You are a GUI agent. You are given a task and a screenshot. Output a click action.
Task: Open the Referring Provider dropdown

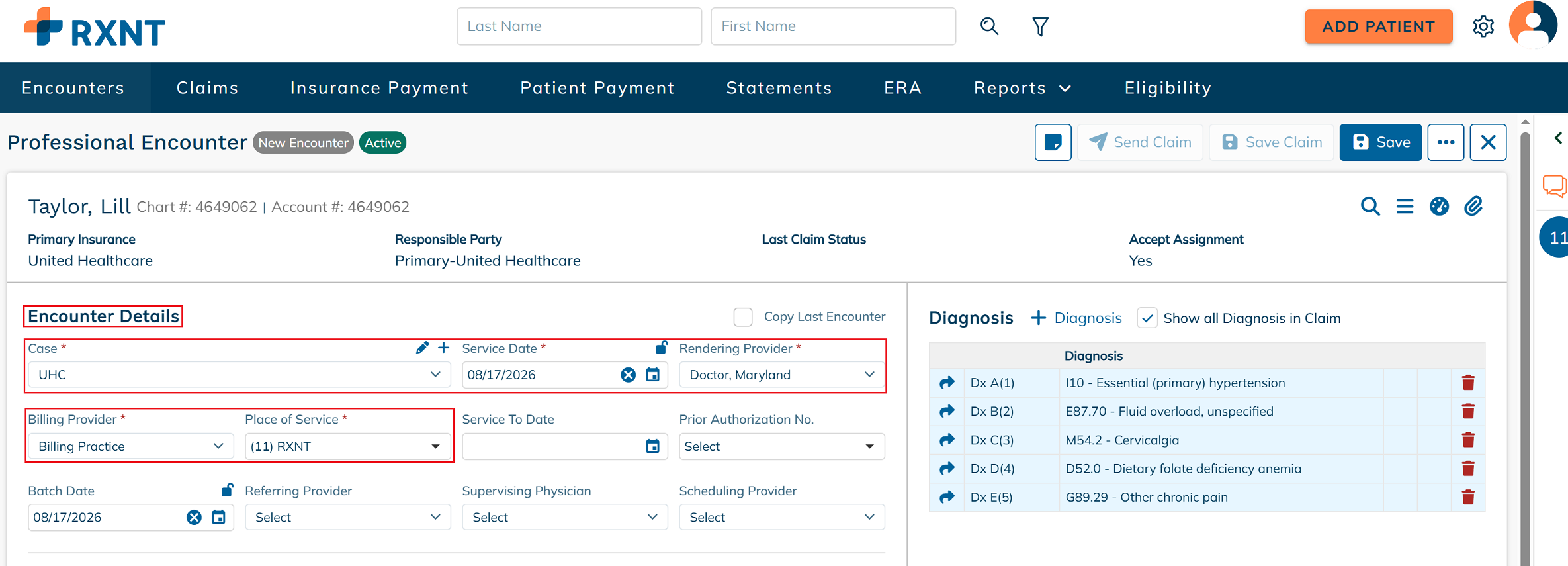[347, 517]
